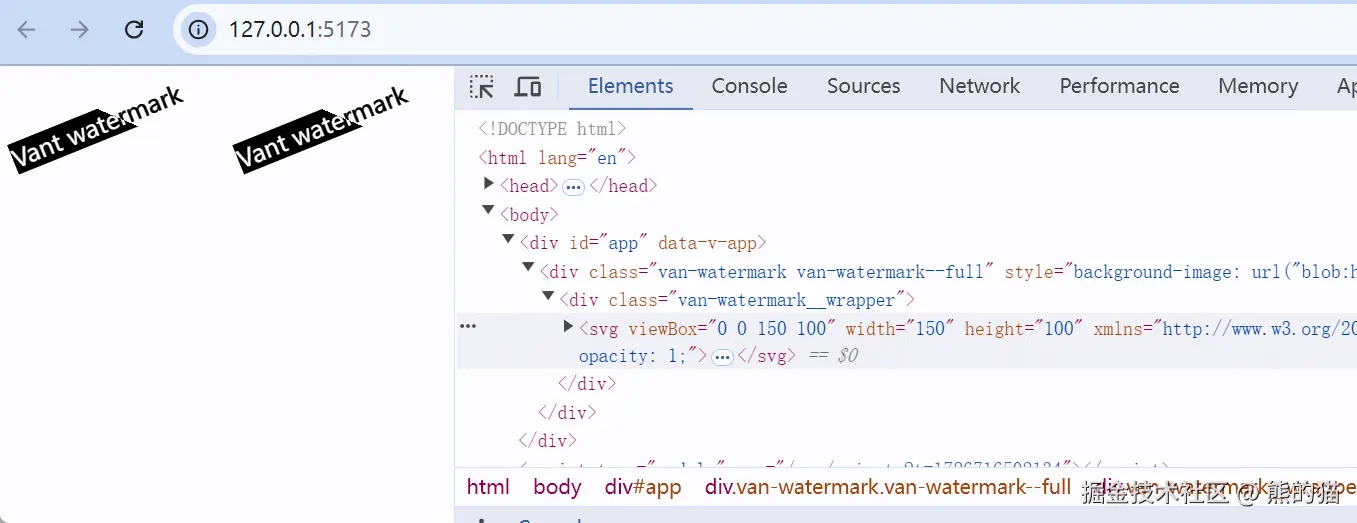Expand the head element triangle
Viewport: 1357px width, 523px height.
(489, 184)
